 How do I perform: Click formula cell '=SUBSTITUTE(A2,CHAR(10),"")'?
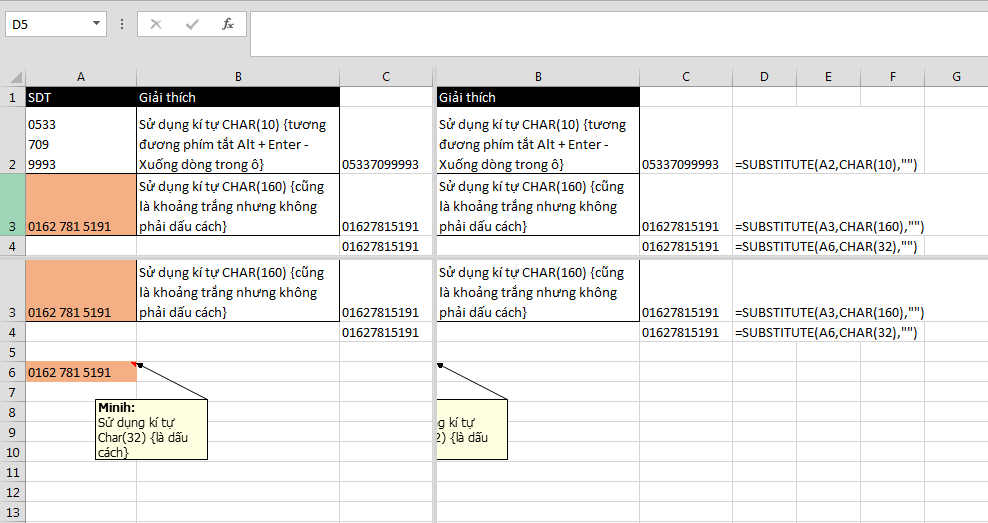pos(826,164)
